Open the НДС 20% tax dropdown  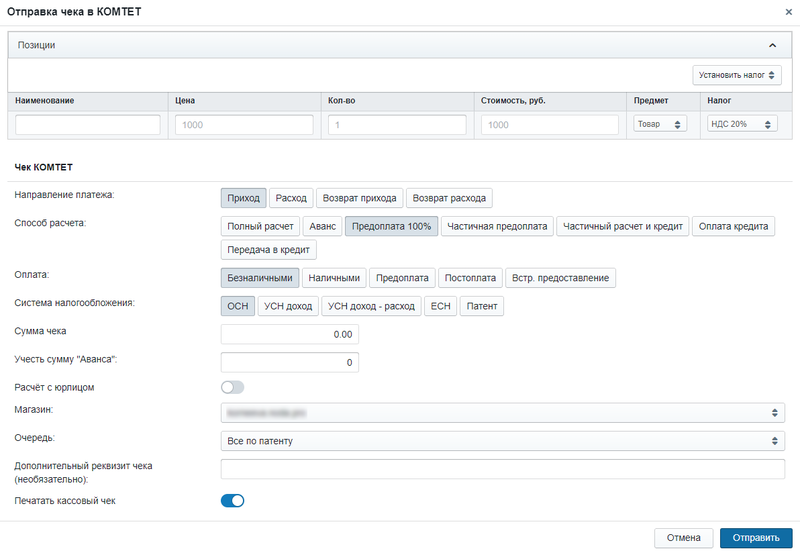(x=742, y=124)
